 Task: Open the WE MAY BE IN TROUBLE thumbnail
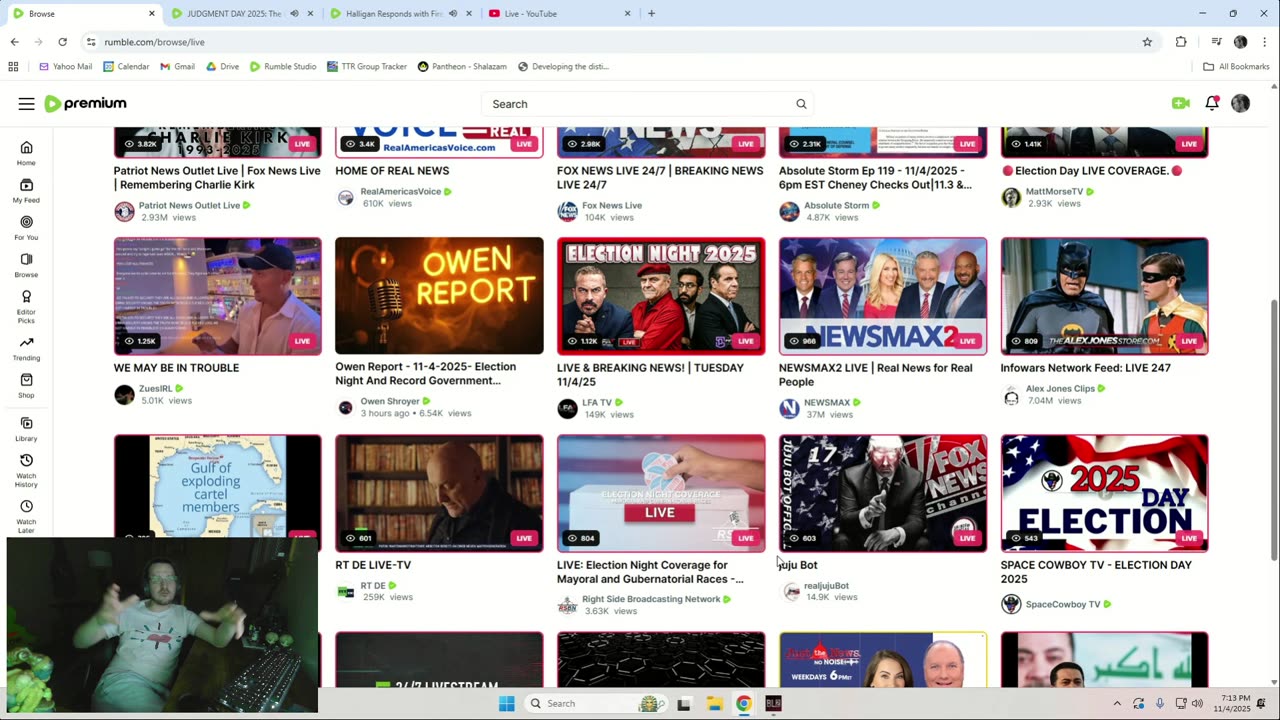coord(218,296)
